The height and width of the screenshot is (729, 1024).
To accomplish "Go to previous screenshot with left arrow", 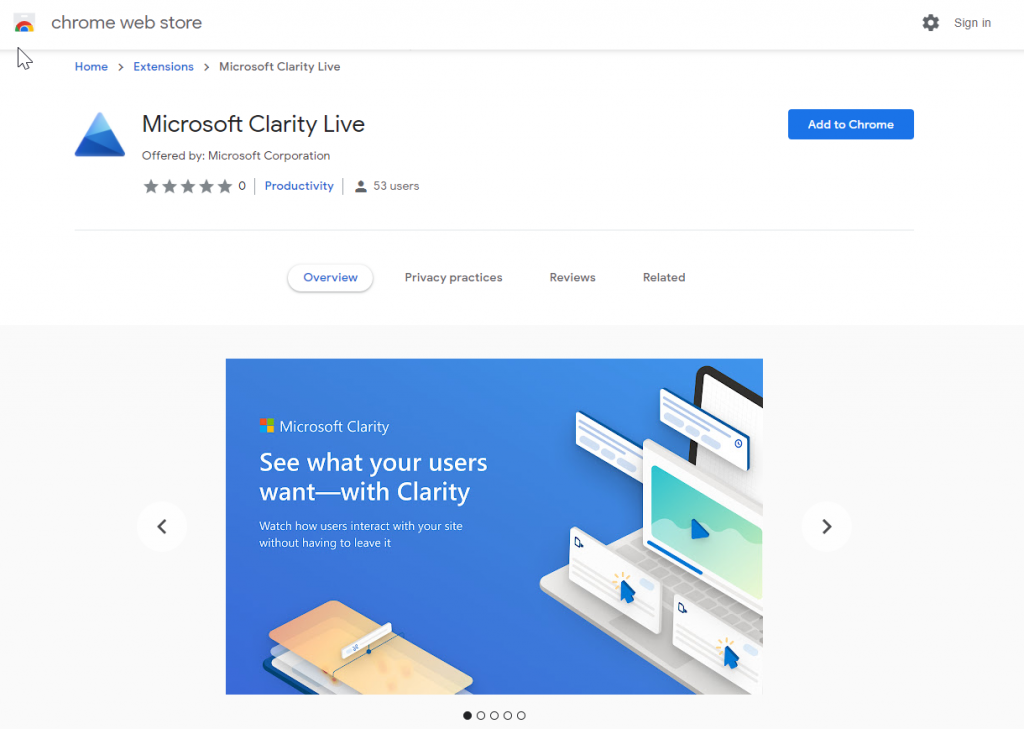I will pyautogui.click(x=162, y=526).
